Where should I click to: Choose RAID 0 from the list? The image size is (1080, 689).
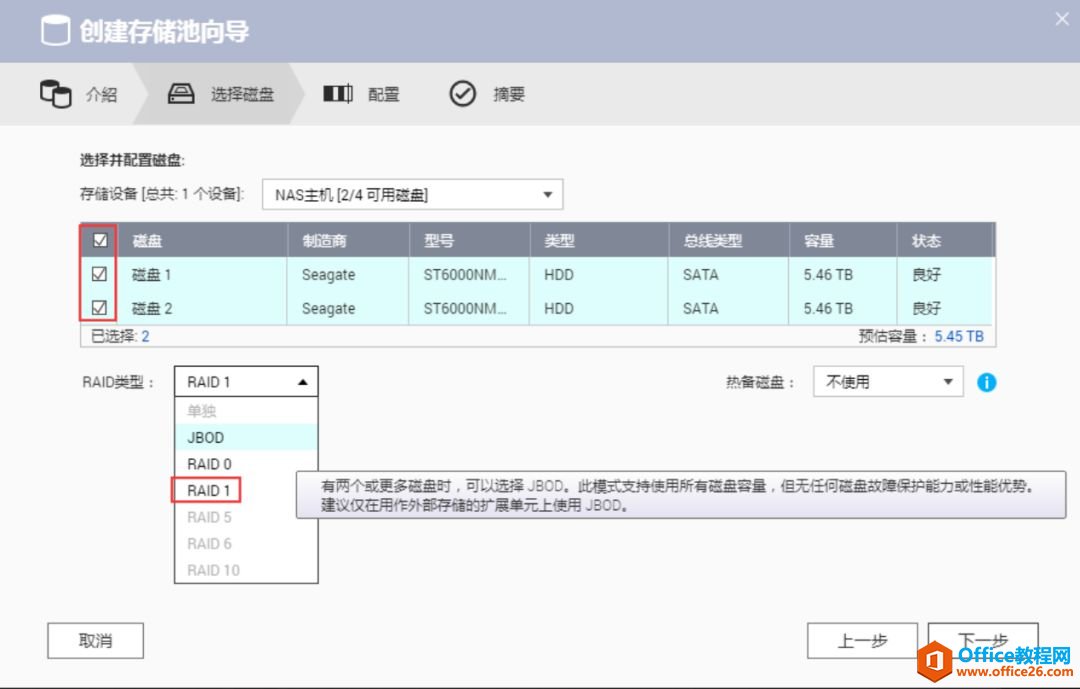point(209,464)
